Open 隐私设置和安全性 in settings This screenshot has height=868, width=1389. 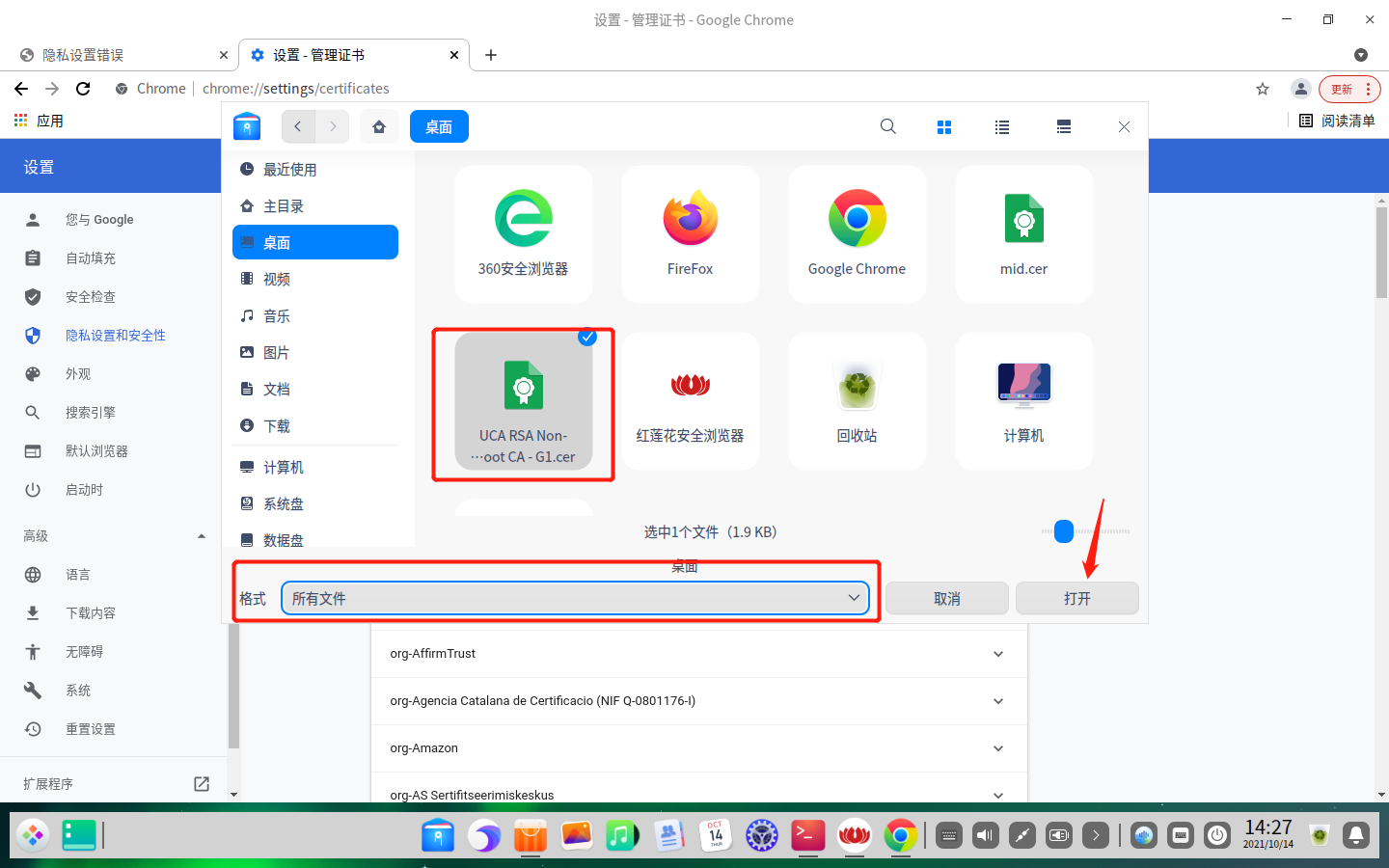click(113, 336)
